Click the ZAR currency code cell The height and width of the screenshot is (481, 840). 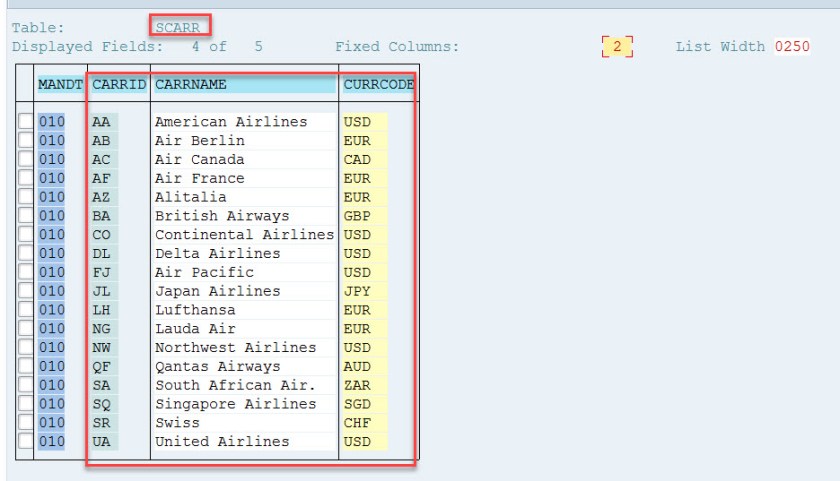click(357, 386)
